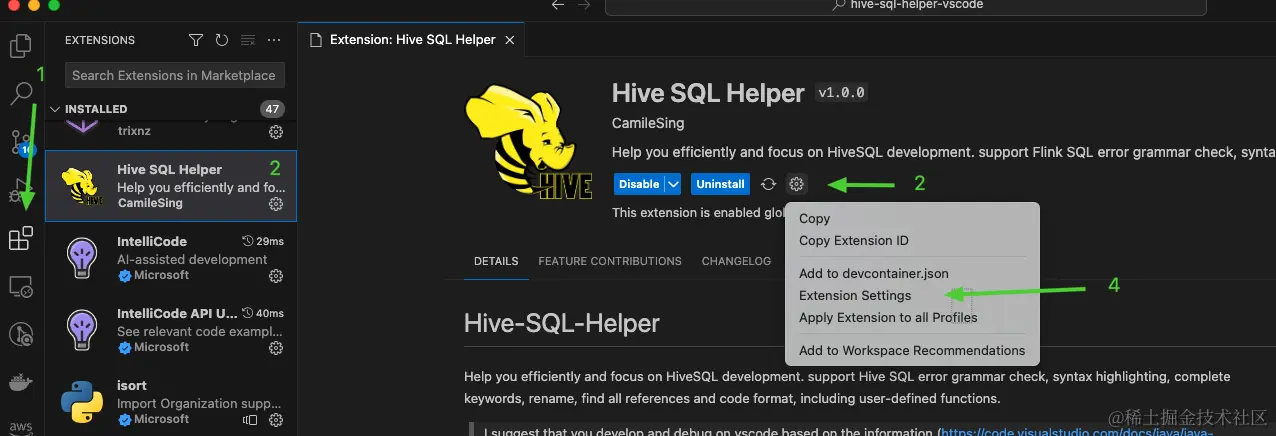Click Hive SQL Helper large logo
The height and width of the screenshot is (436, 1276).
[529, 143]
